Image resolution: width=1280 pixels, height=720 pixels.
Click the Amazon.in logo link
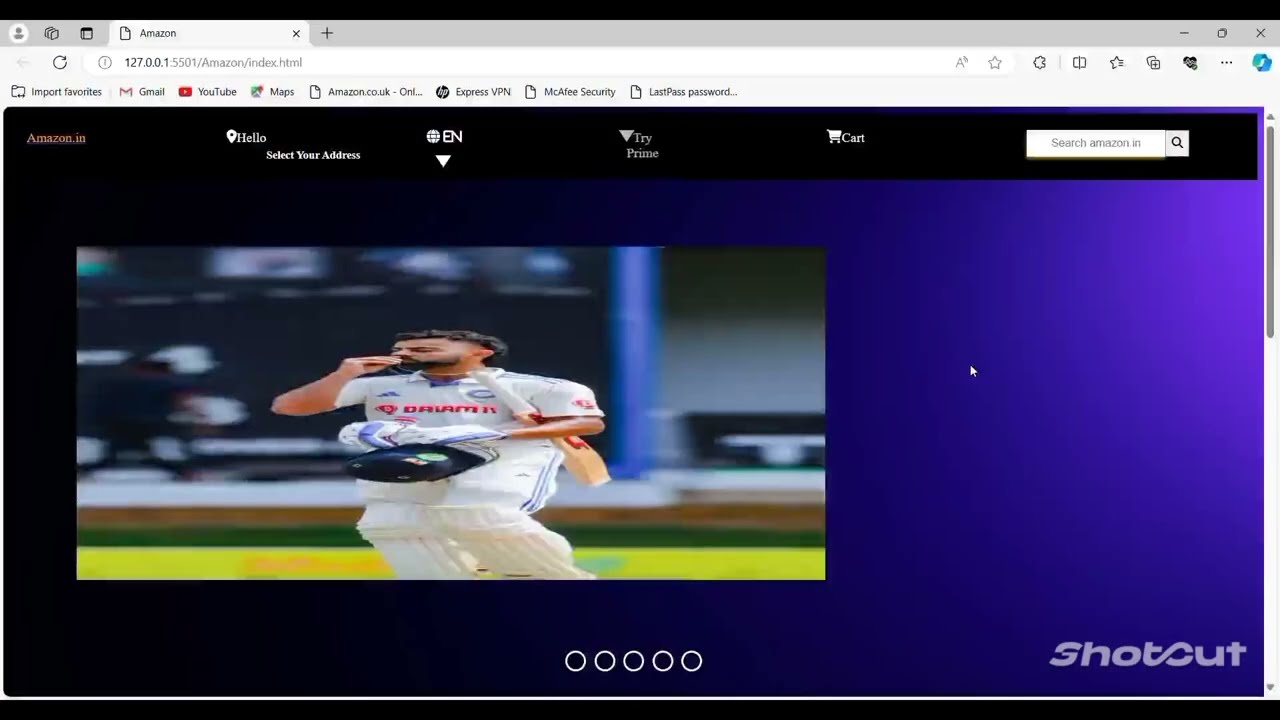[56, 138]
